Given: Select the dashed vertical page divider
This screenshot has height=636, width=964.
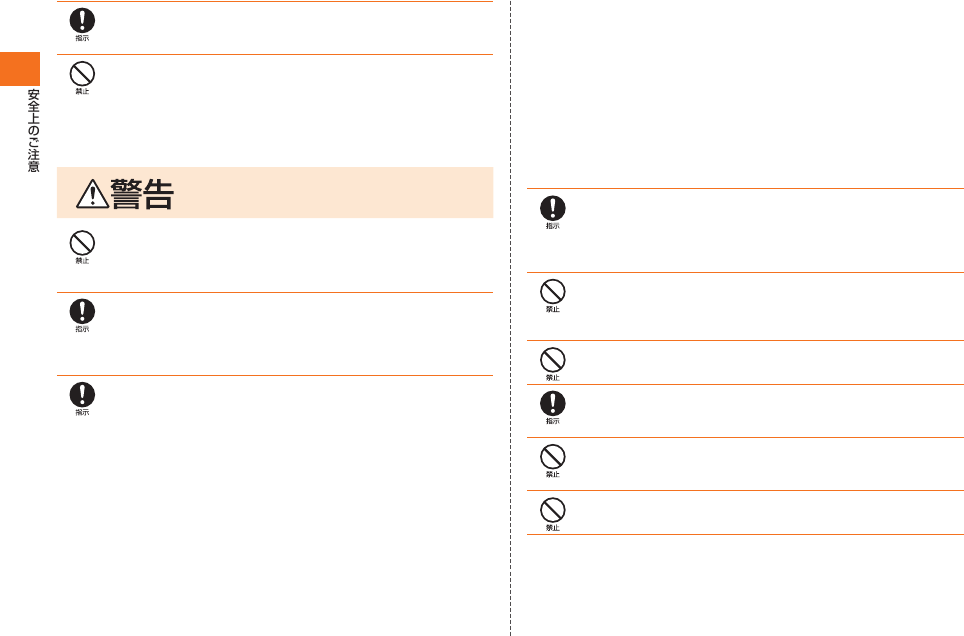Looking at the screenshot, I should 510,318.
